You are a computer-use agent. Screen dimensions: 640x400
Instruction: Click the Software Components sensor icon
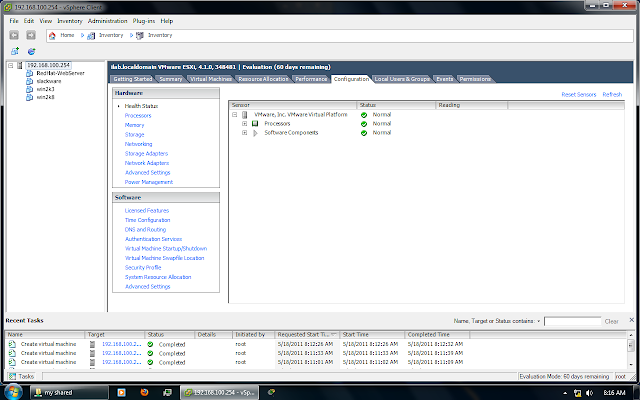[x=255, y=133]
